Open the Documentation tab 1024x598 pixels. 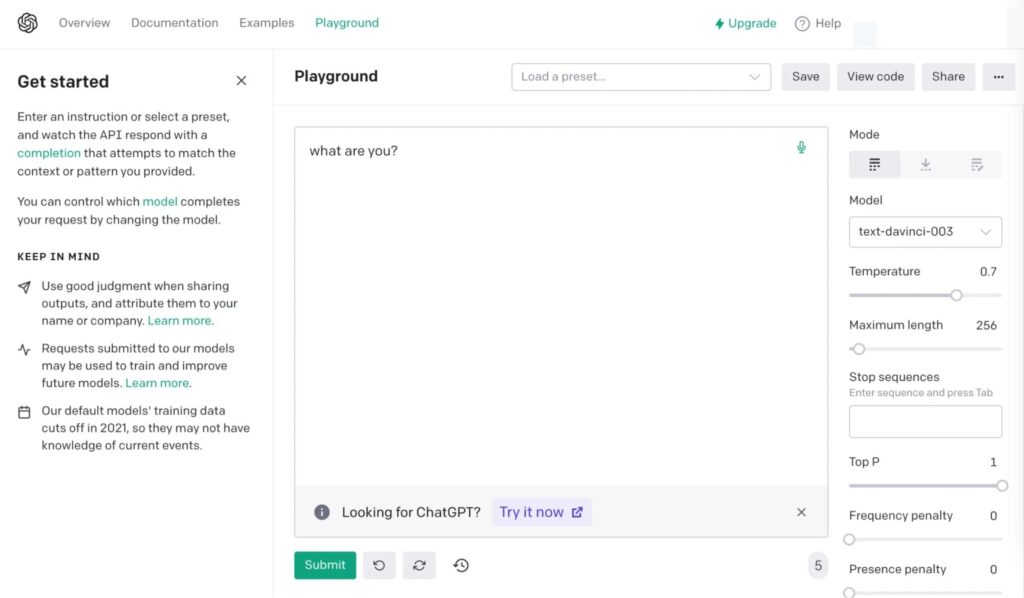[x=174, y=23]
